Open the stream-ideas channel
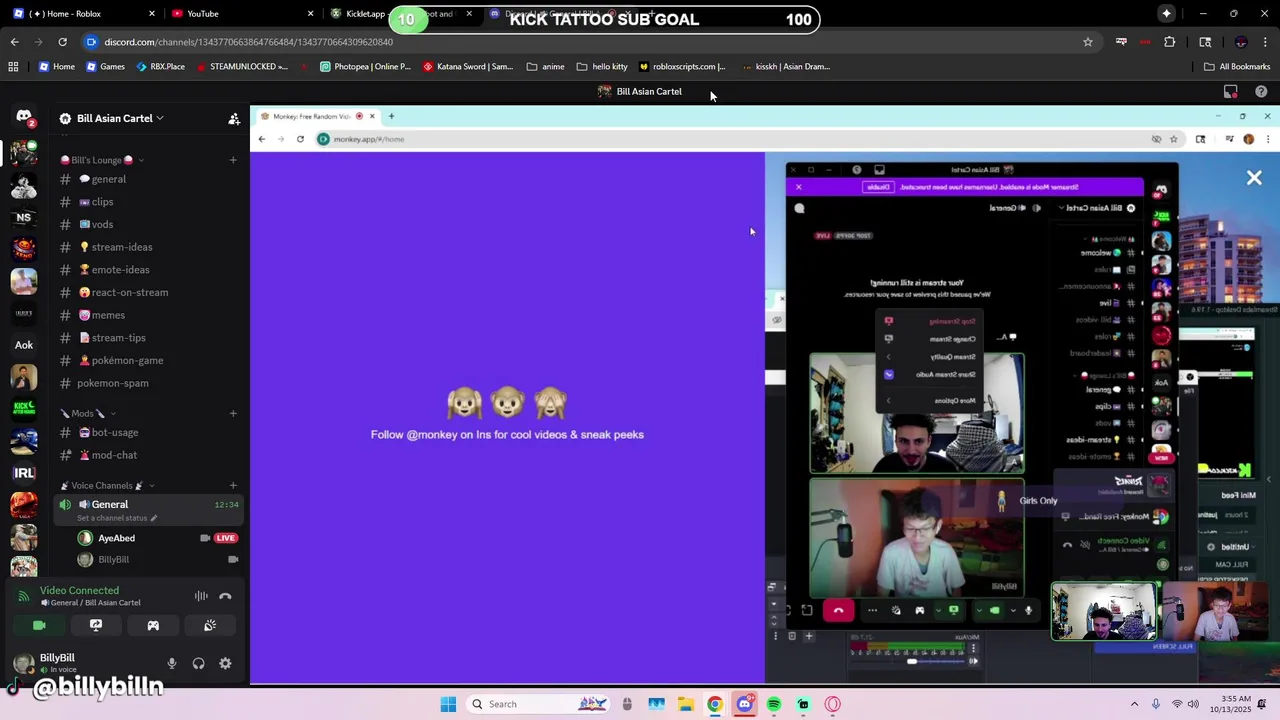Viewport: 1280px width, 720px height. 150,247
